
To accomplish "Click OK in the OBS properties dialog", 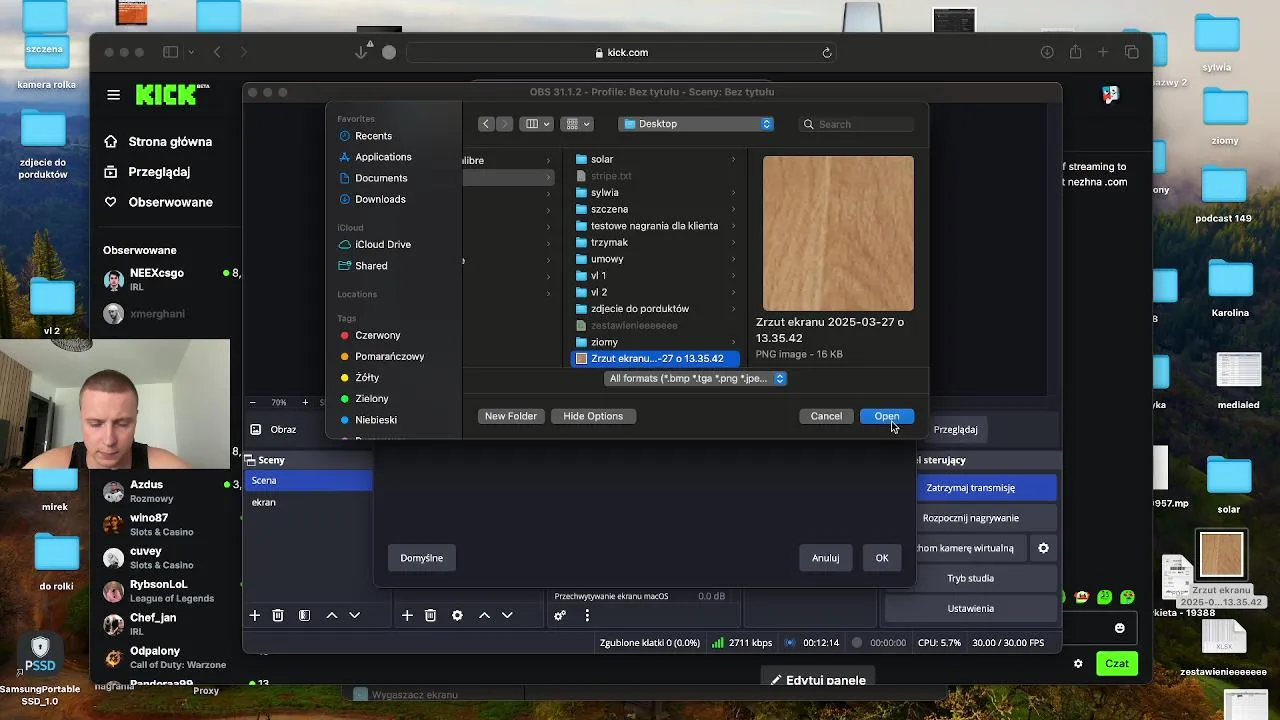I will tap(882, 558).
